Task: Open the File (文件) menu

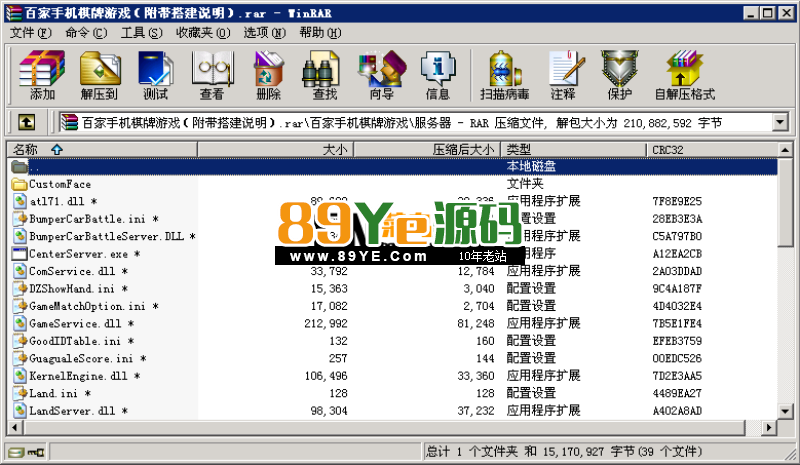Action: click(31, 33)
